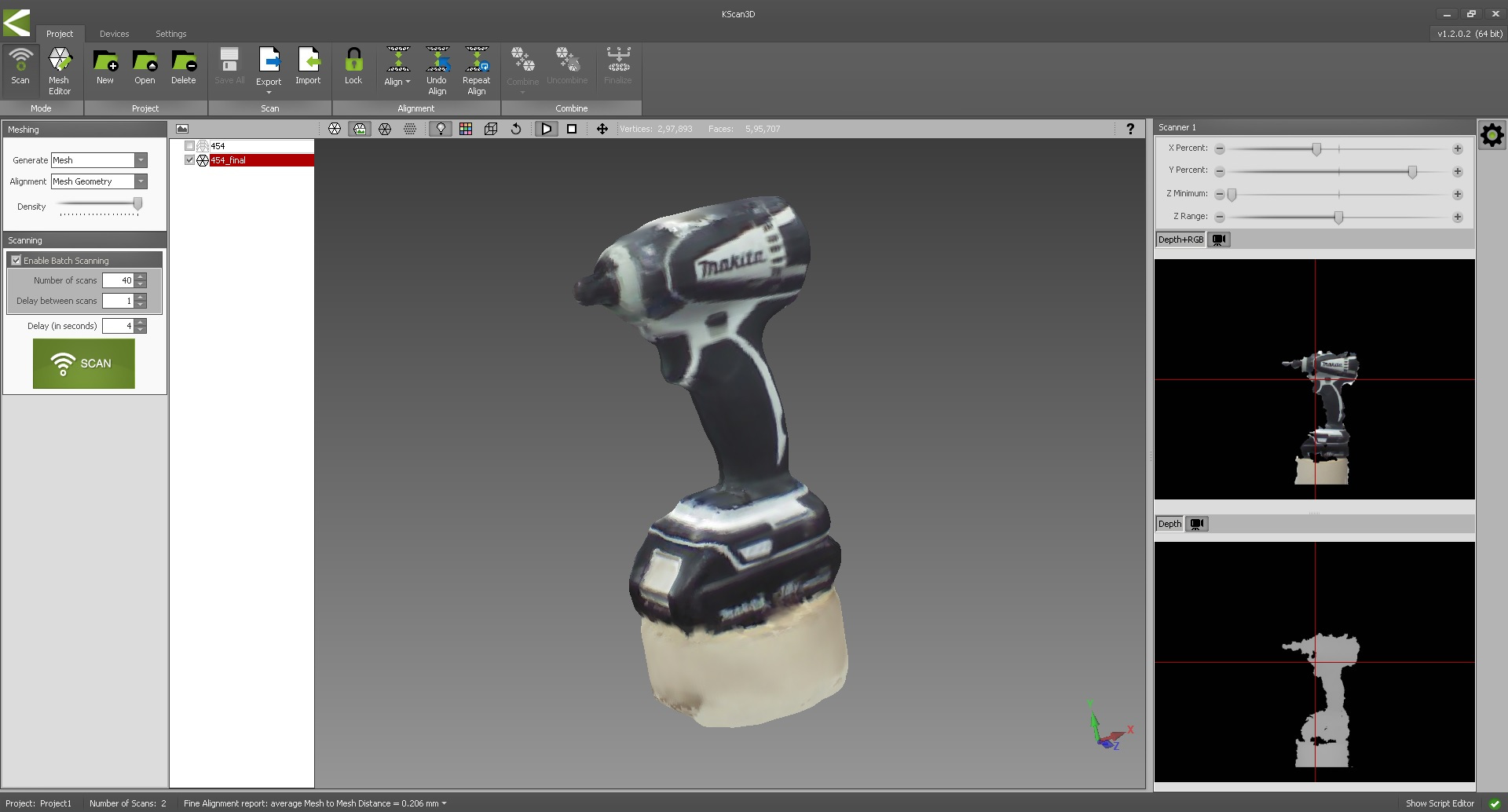Toggle the viewport lighting bulb
1508x812 pixels.
tap(441, 129)
